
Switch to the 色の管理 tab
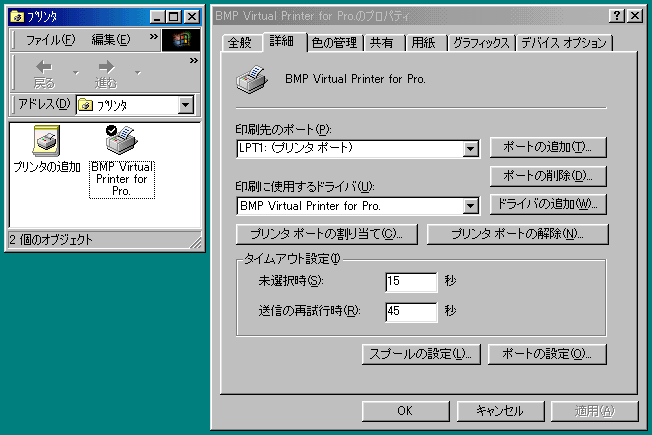(x=334, y=43)
